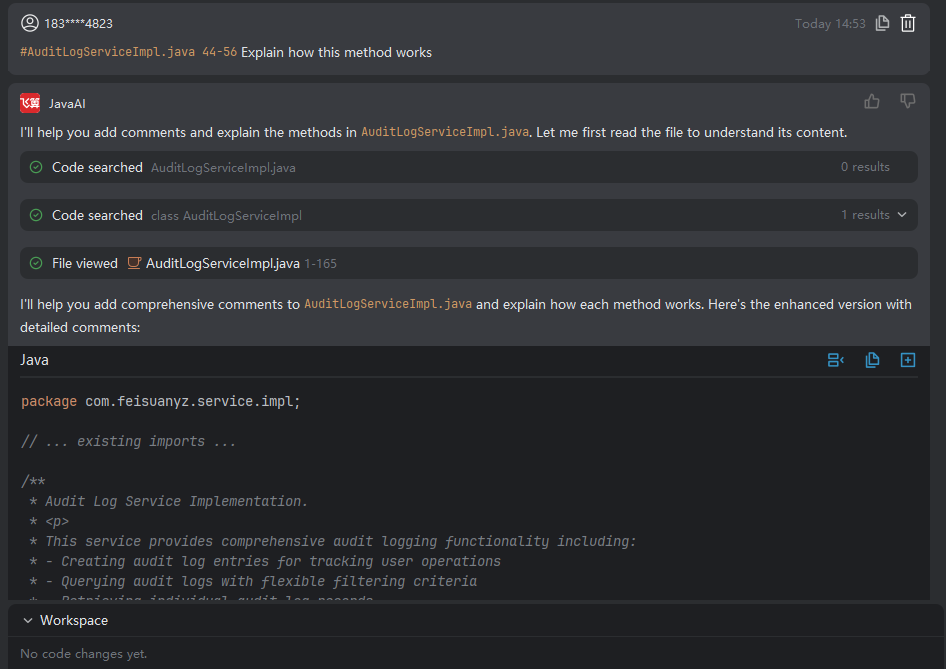The height and width of the screenshot is (669, 946).
Task: Click the Java language label of code block
Action: pyautogui.click(x=34, y=360)
